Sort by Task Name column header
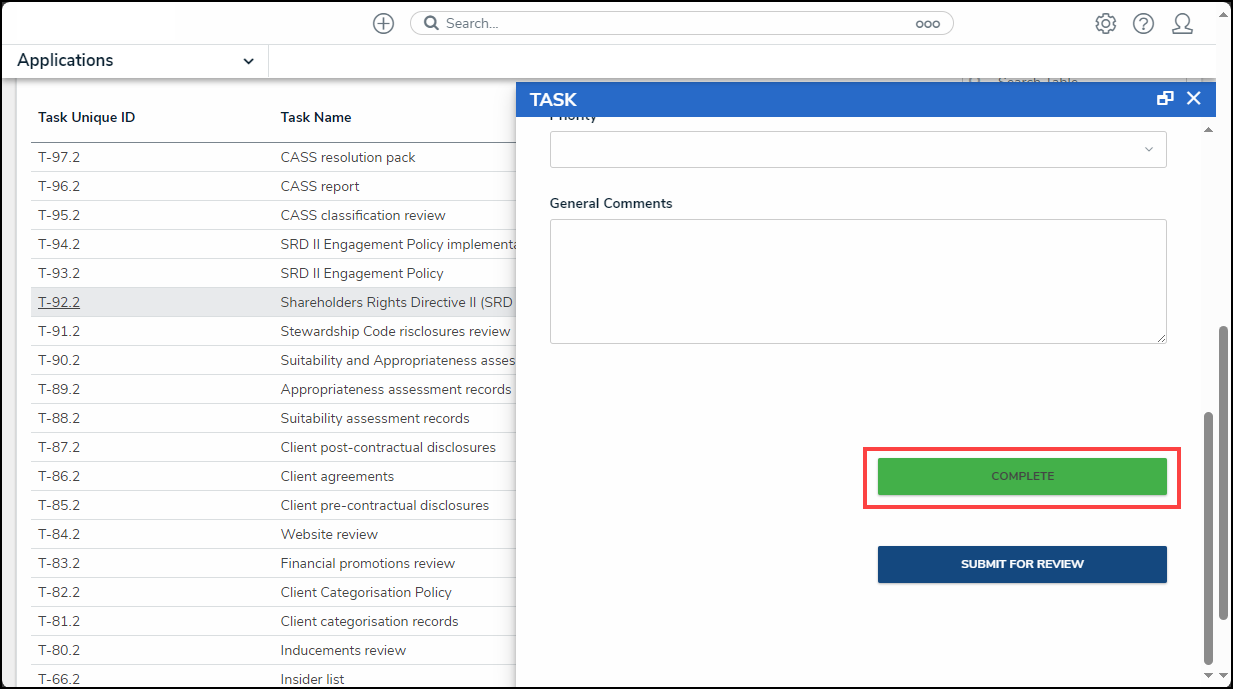The image size is (1233, 689). (316, 117)
